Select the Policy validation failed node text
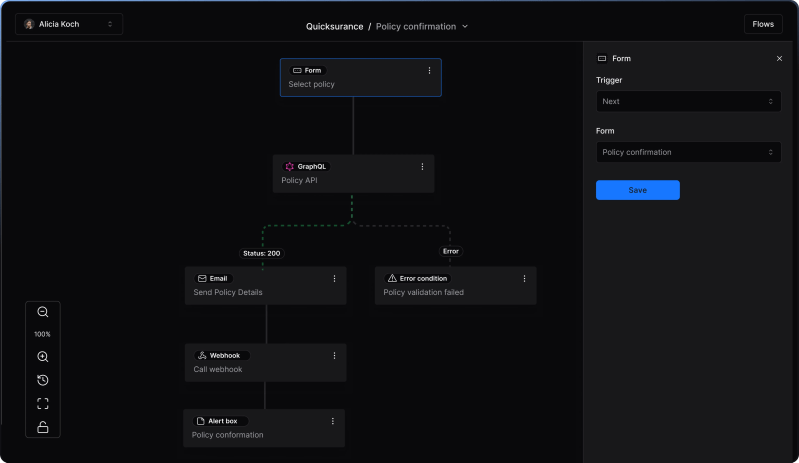The height and width of the screenshot is (463, 799). [x=423, y=292]
